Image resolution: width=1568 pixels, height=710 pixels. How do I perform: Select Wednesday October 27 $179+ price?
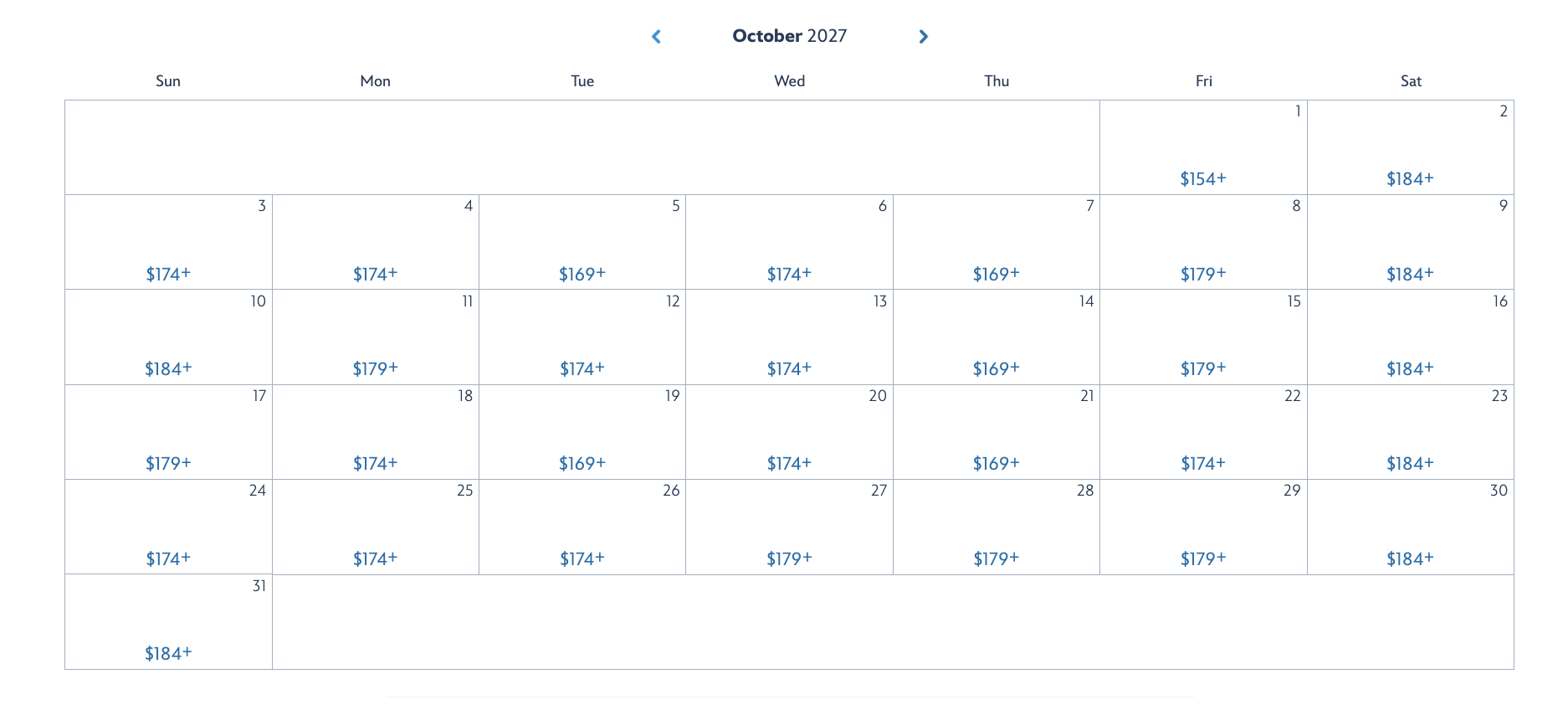[x=789, y=558]
